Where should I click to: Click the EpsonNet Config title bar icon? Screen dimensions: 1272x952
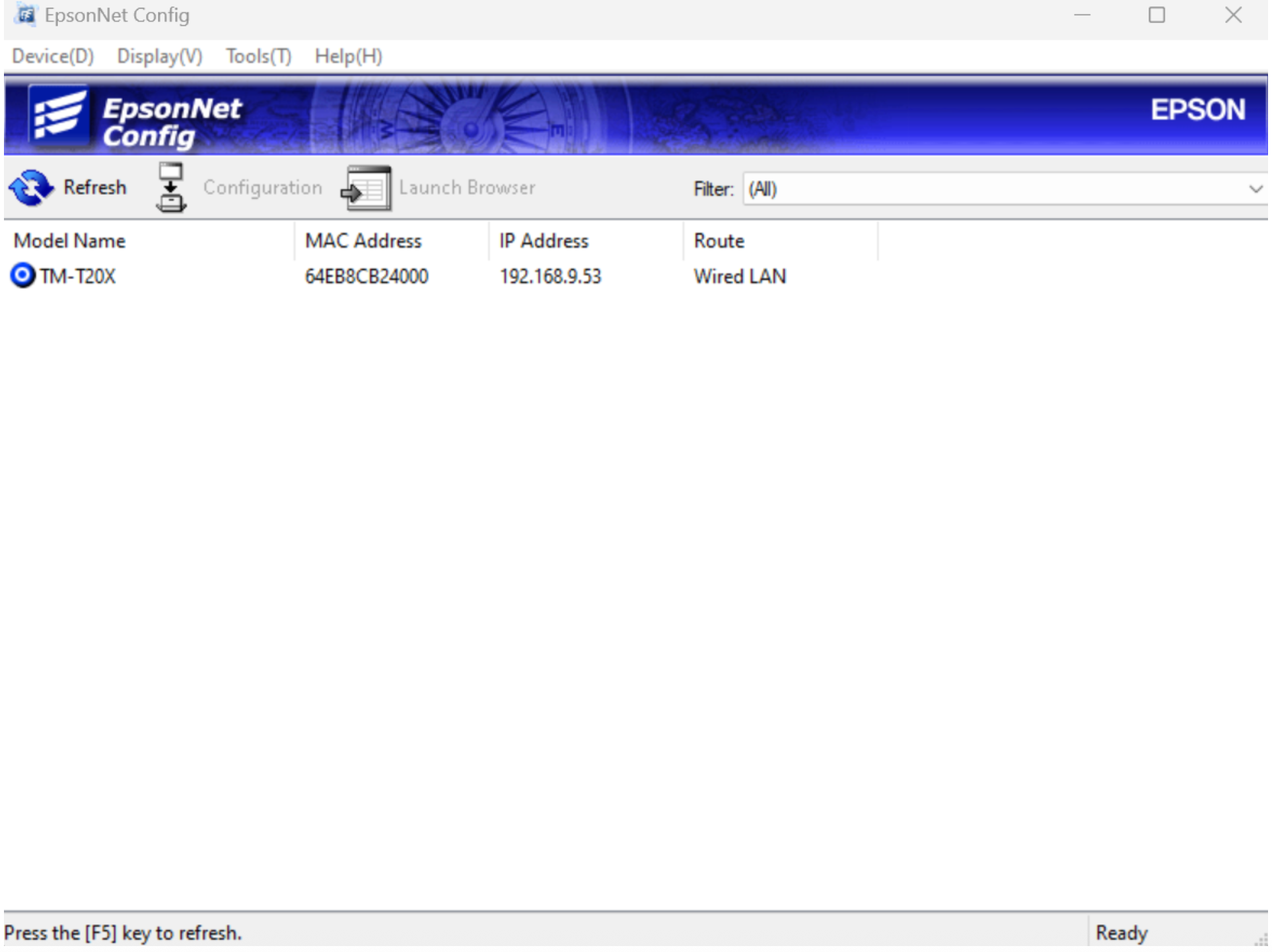(25, 15)
